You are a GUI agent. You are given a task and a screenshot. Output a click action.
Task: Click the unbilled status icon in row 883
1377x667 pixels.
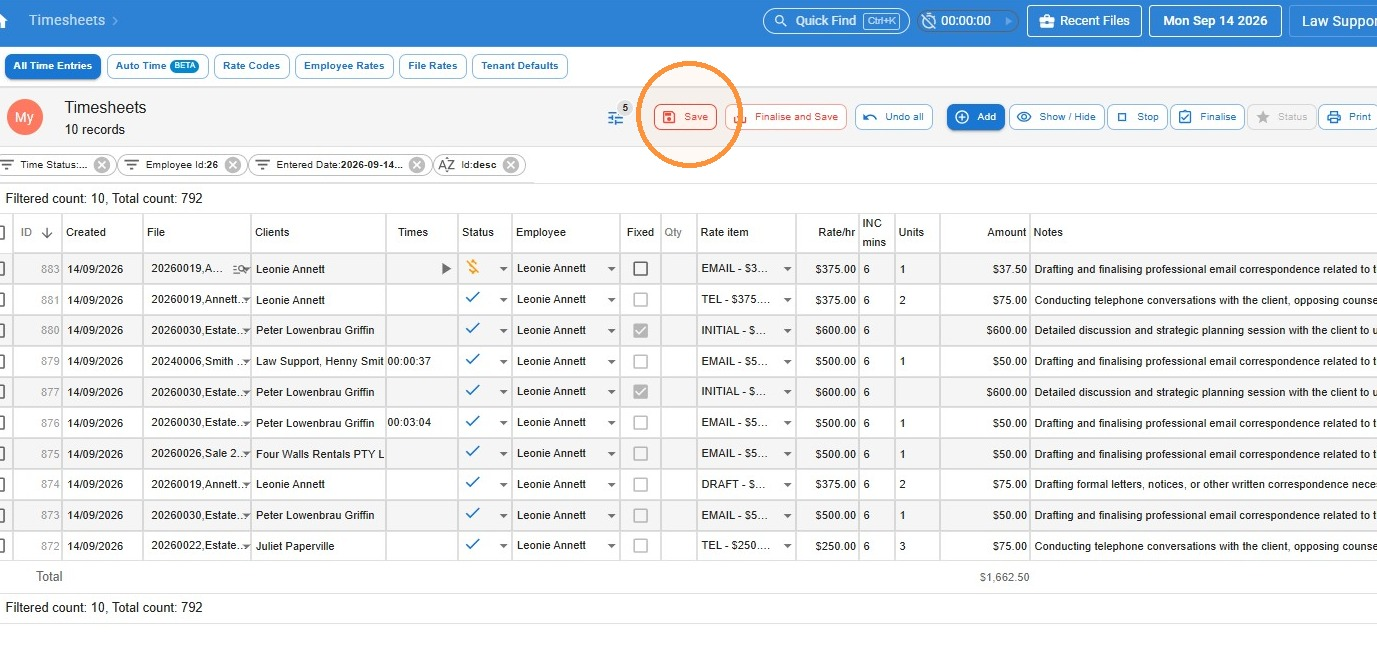[x=473, y=267]
